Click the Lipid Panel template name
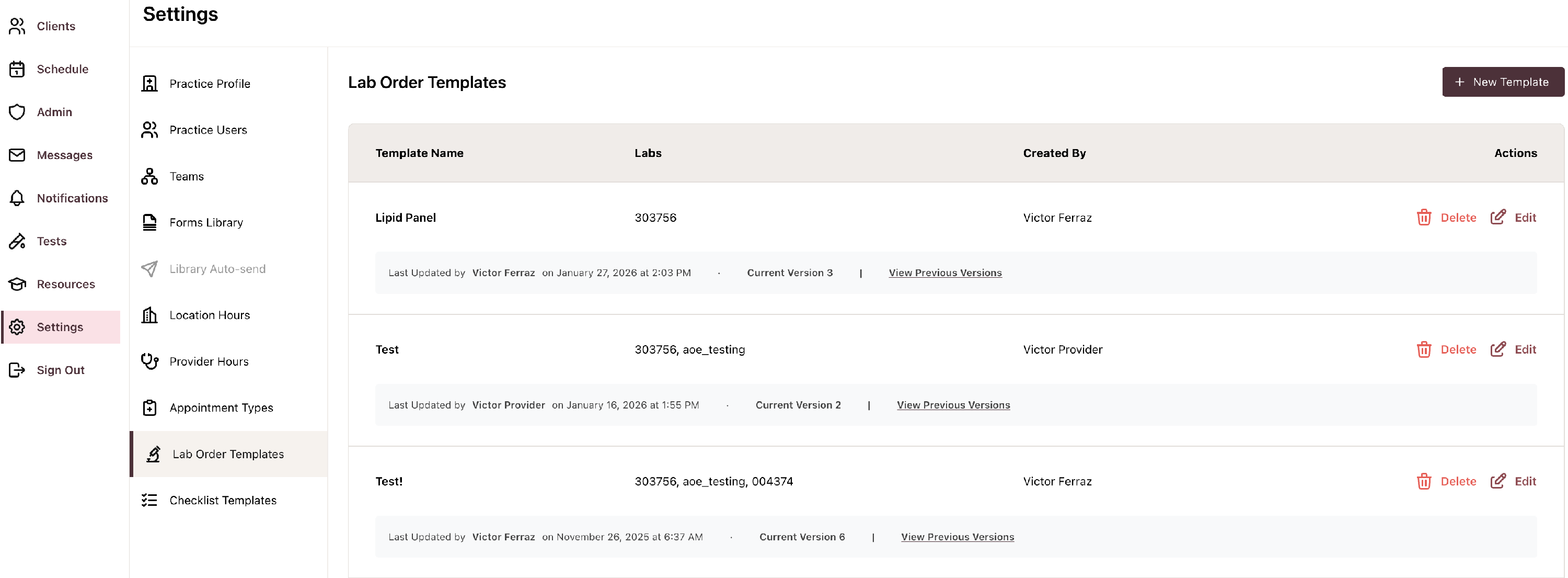The height and width of the screenshot is (578, 1568). point(406,218)
